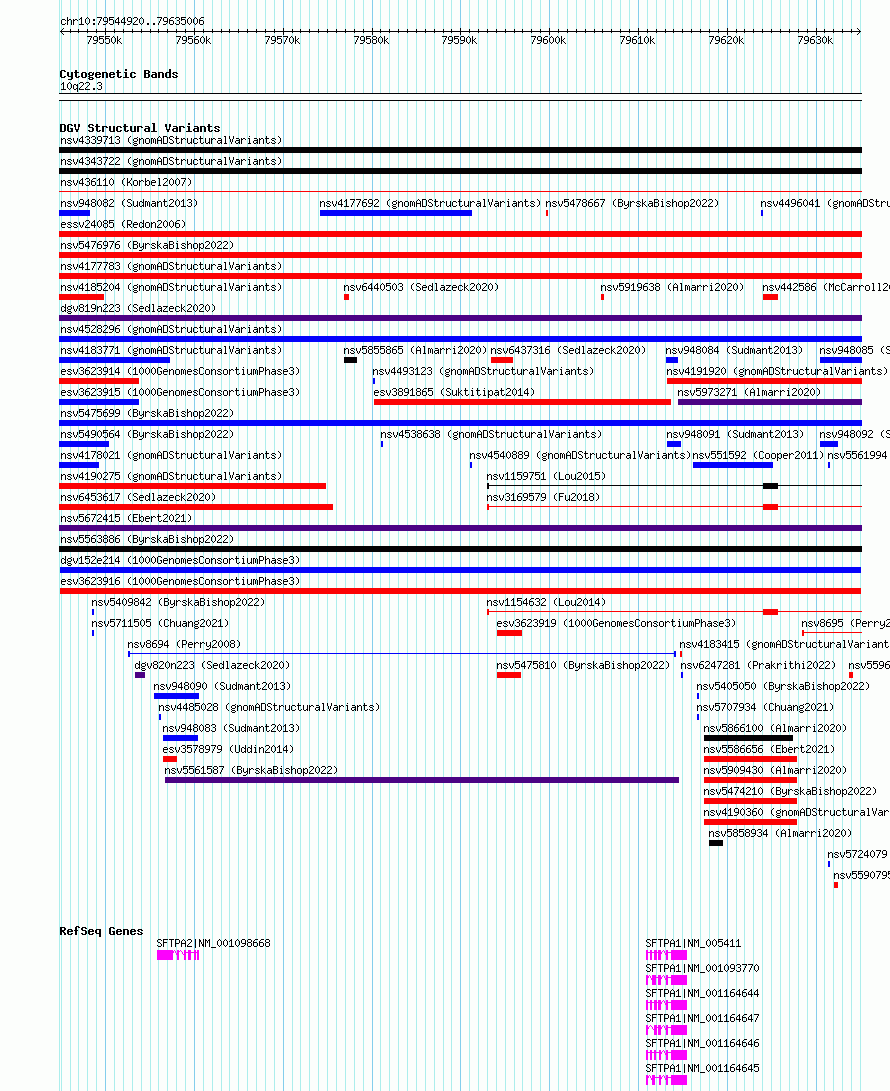The image size is (890, 1091).
Task: Open the nsv4540889 gnomAD variant label
Action: (x=580, y=455)
